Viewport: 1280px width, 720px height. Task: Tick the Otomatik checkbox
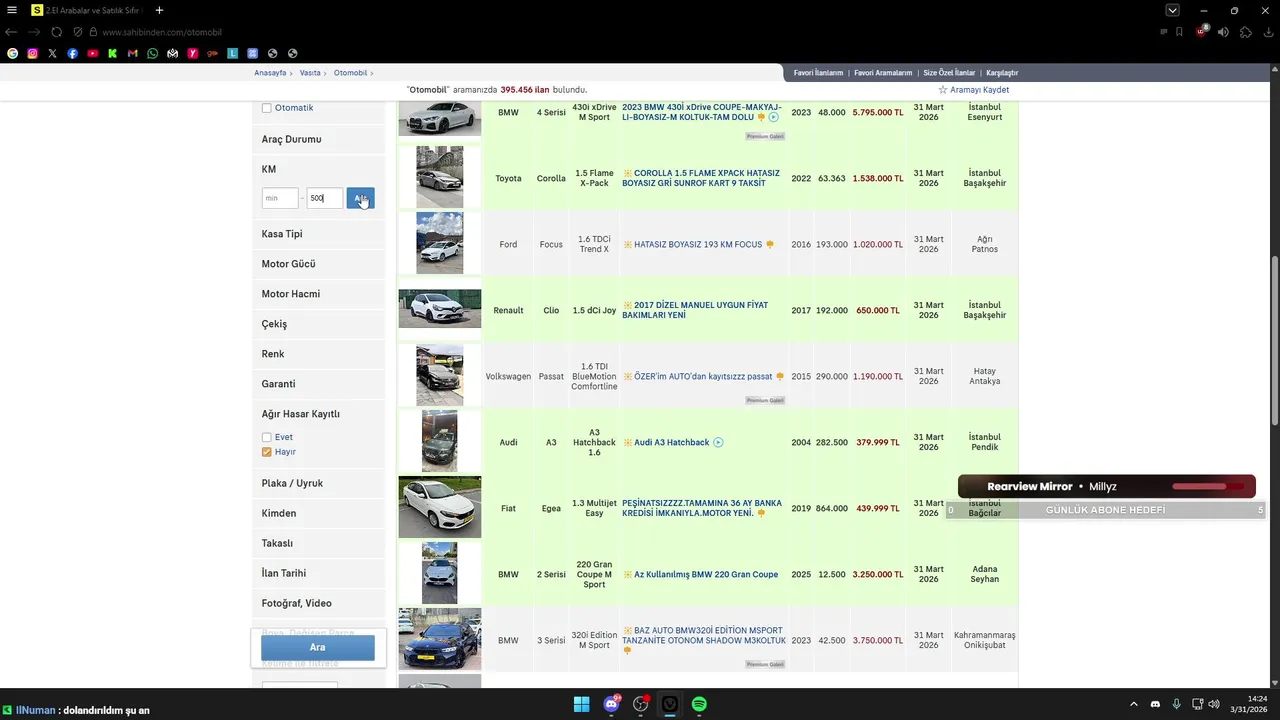click(x=266, y=108)
